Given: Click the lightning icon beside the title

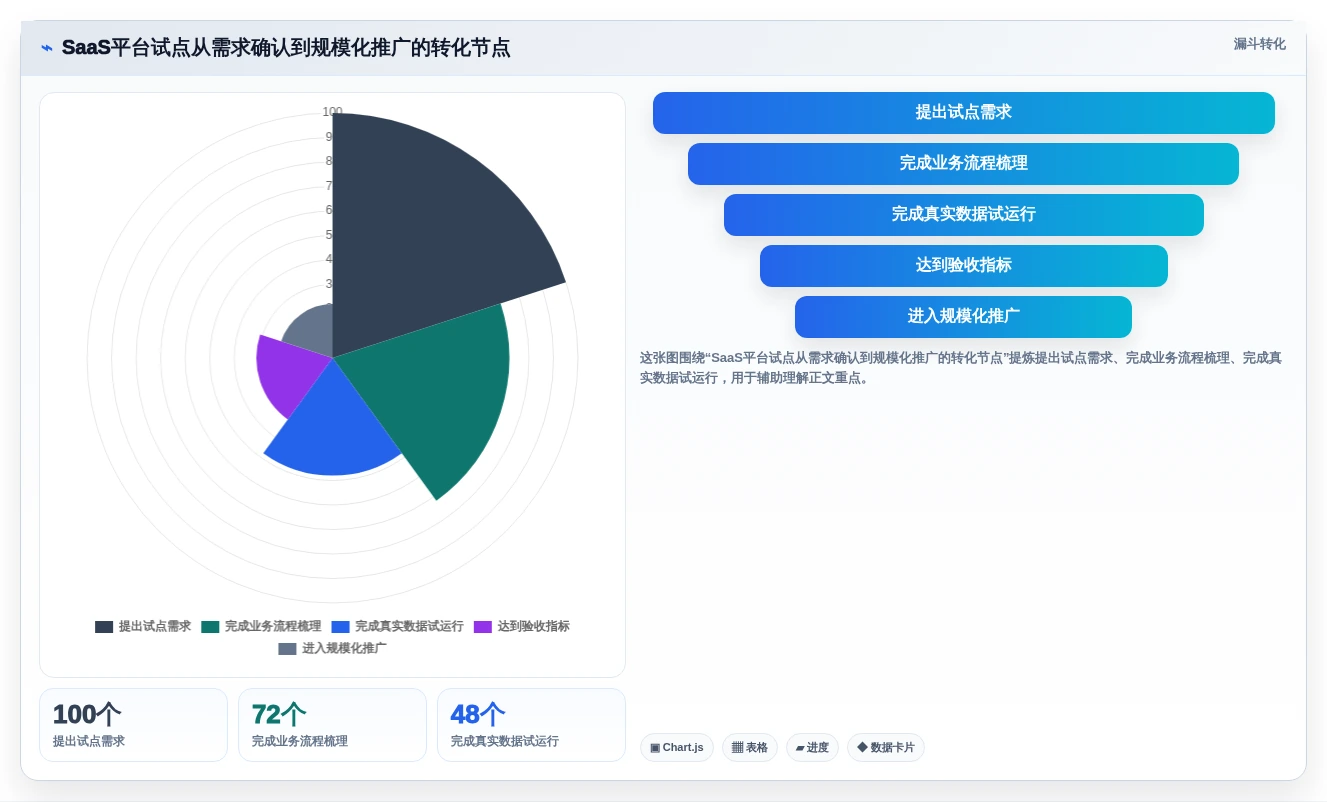Looking at the screenshot, I should coord(47,48).
